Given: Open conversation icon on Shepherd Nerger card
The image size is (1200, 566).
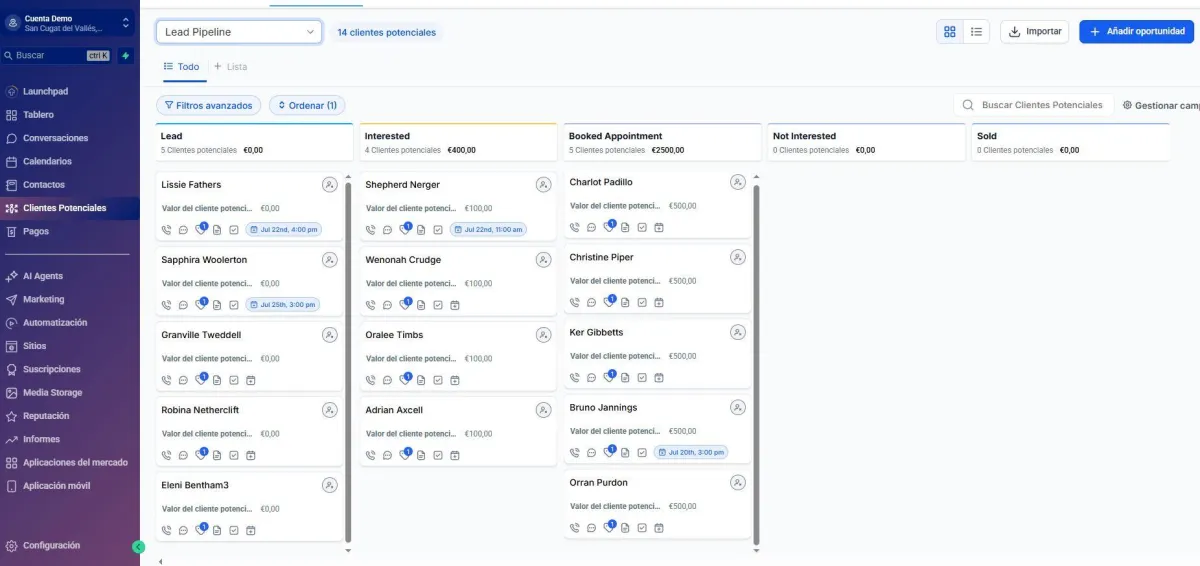Looking at the screenshot, I should (x=387, y=230).
